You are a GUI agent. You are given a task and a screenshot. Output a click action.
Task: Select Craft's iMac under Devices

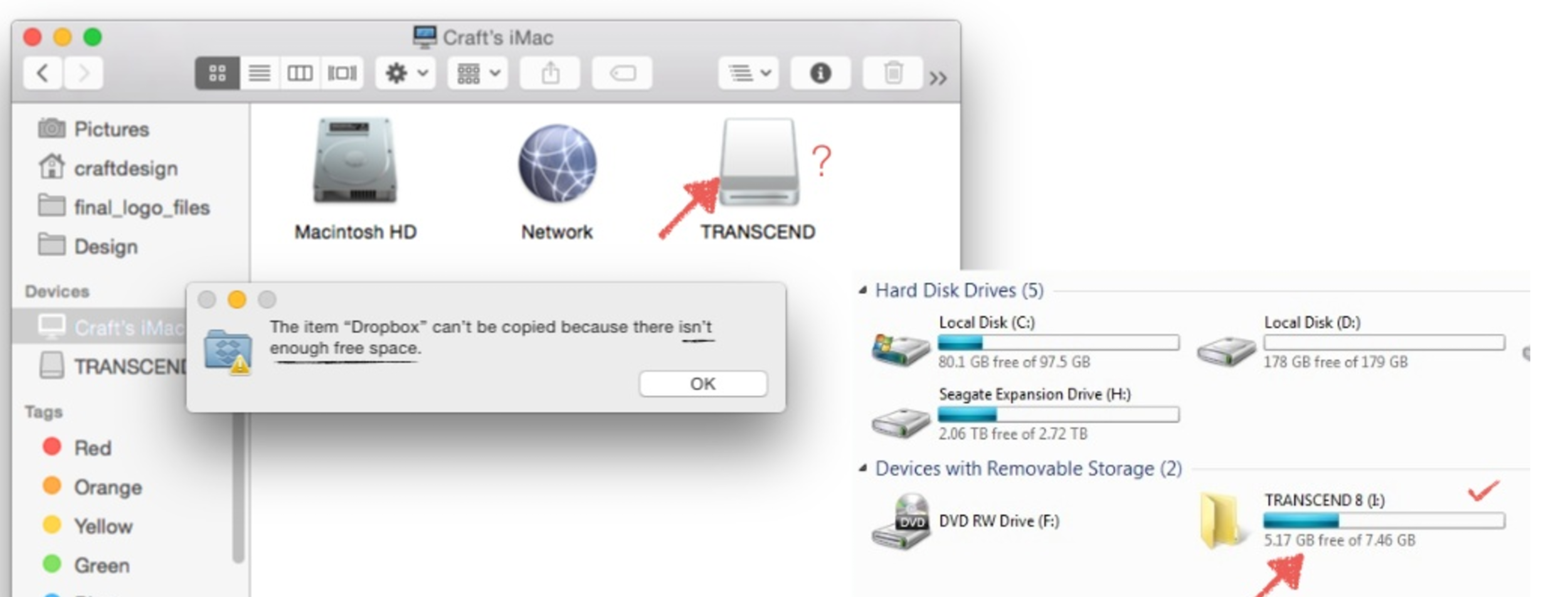tap(100, 327)
